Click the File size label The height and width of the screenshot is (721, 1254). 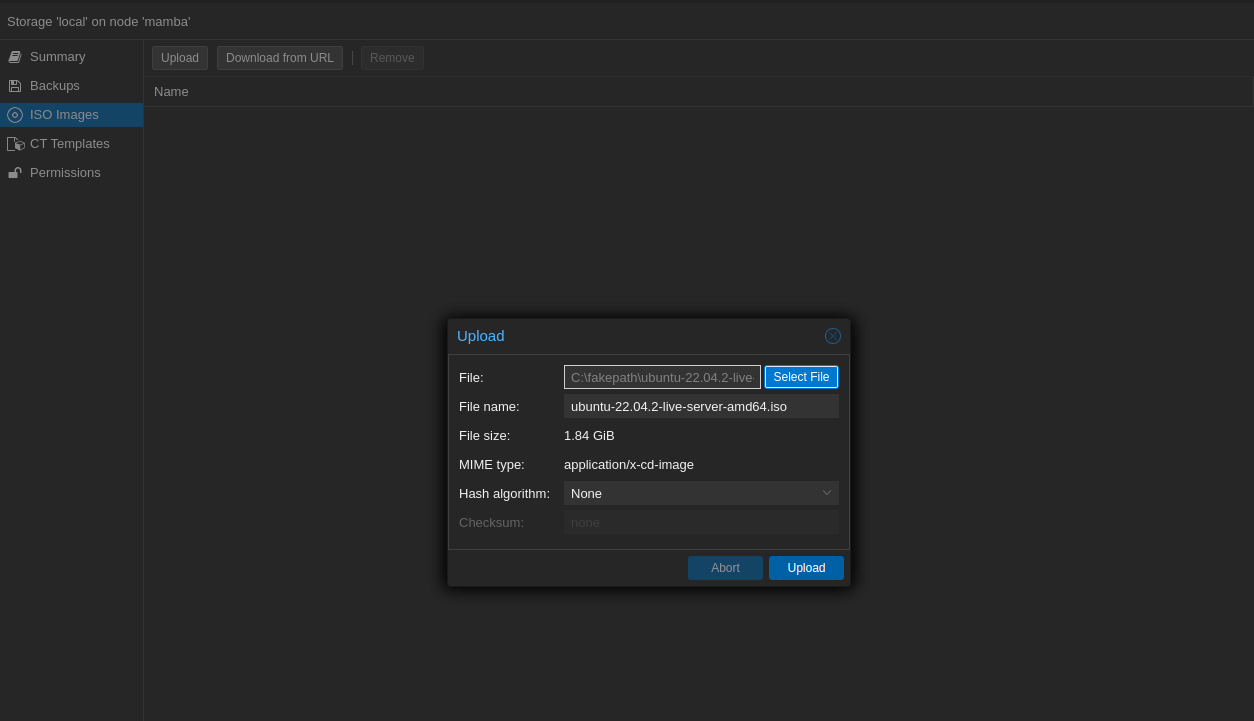pos(485,436)
